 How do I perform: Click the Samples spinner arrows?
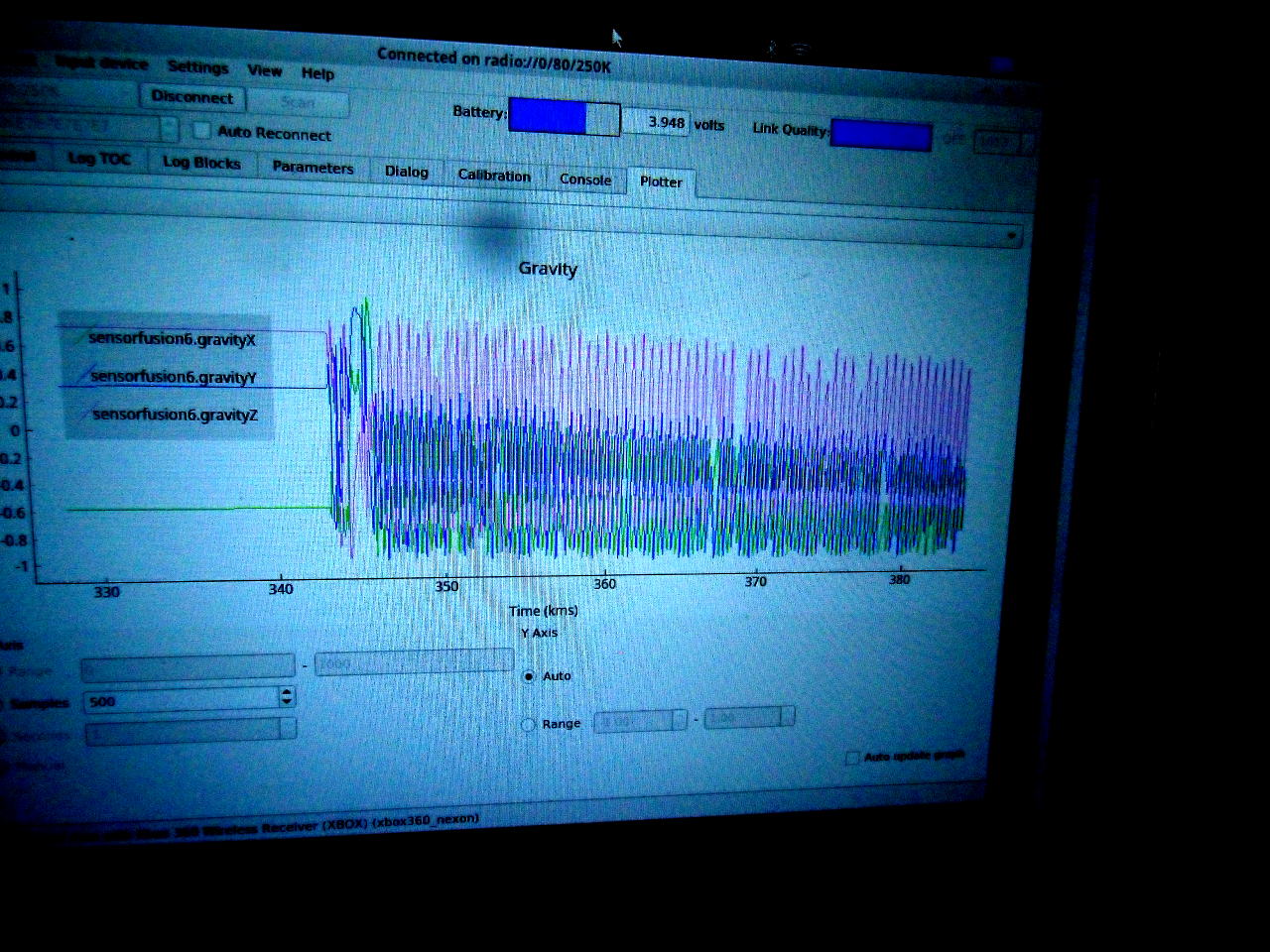tap(287, 697)
